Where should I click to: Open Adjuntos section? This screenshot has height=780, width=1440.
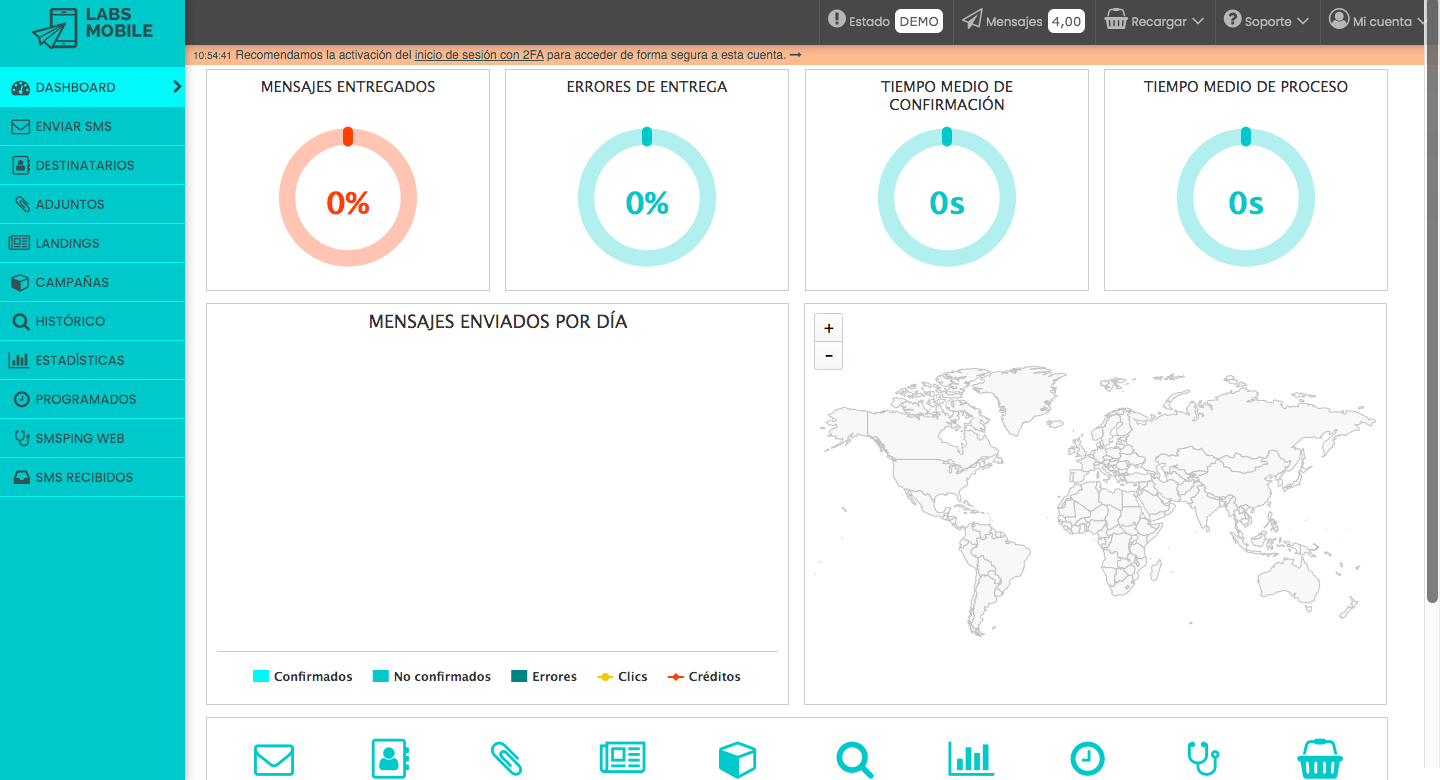(x=92, y=205)
